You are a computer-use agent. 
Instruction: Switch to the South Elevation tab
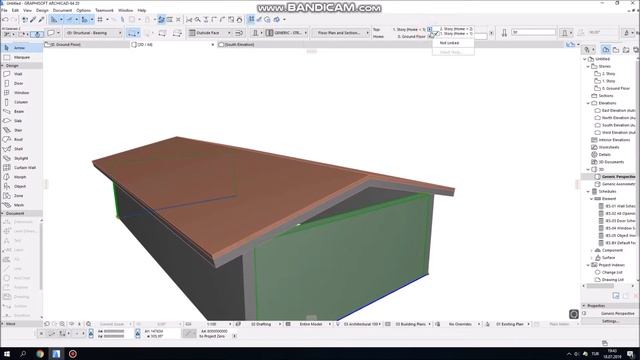240,44
